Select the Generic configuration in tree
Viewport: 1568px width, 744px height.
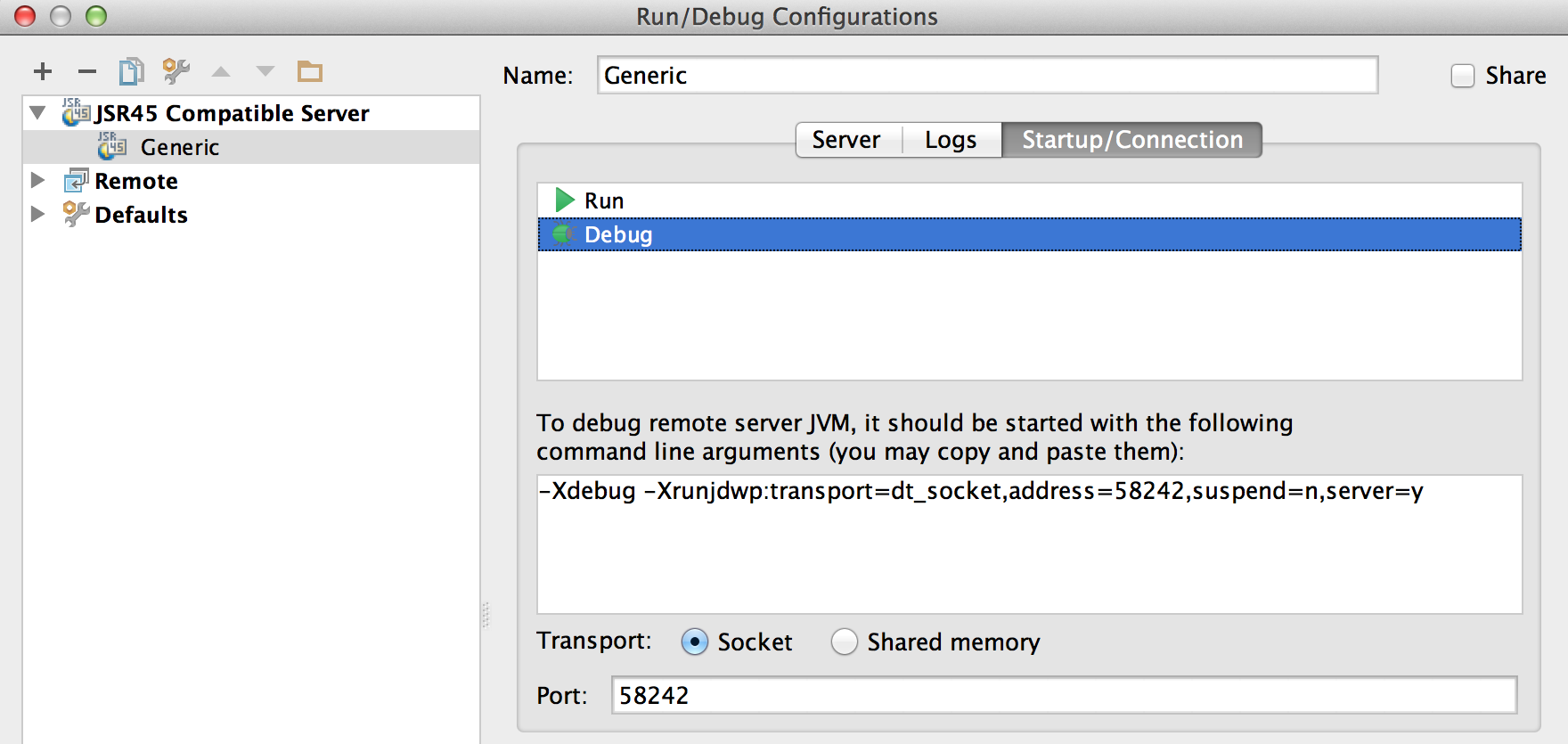[x=179, y=147]
